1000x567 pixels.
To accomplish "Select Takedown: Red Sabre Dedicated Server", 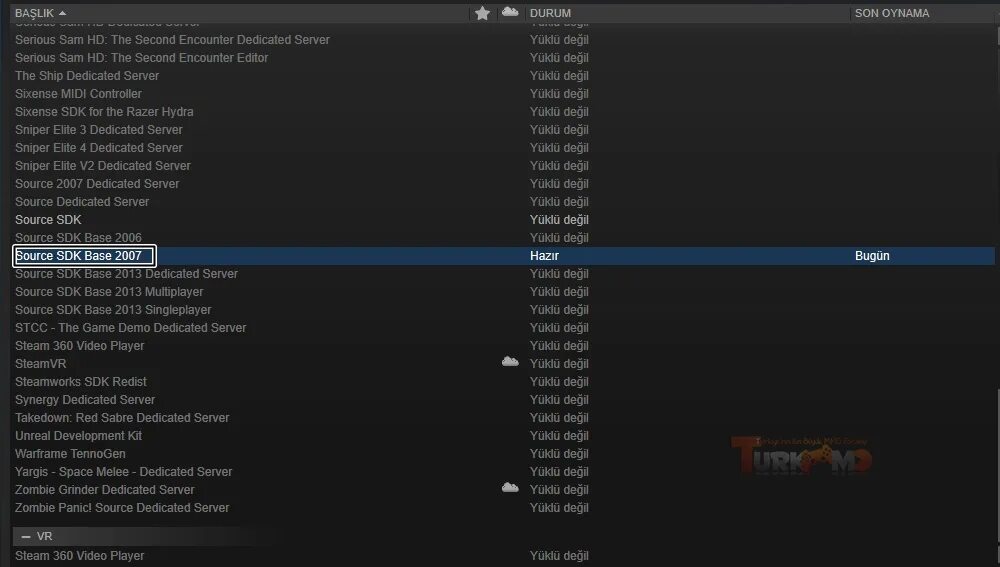I will click(x=122, y=418).
